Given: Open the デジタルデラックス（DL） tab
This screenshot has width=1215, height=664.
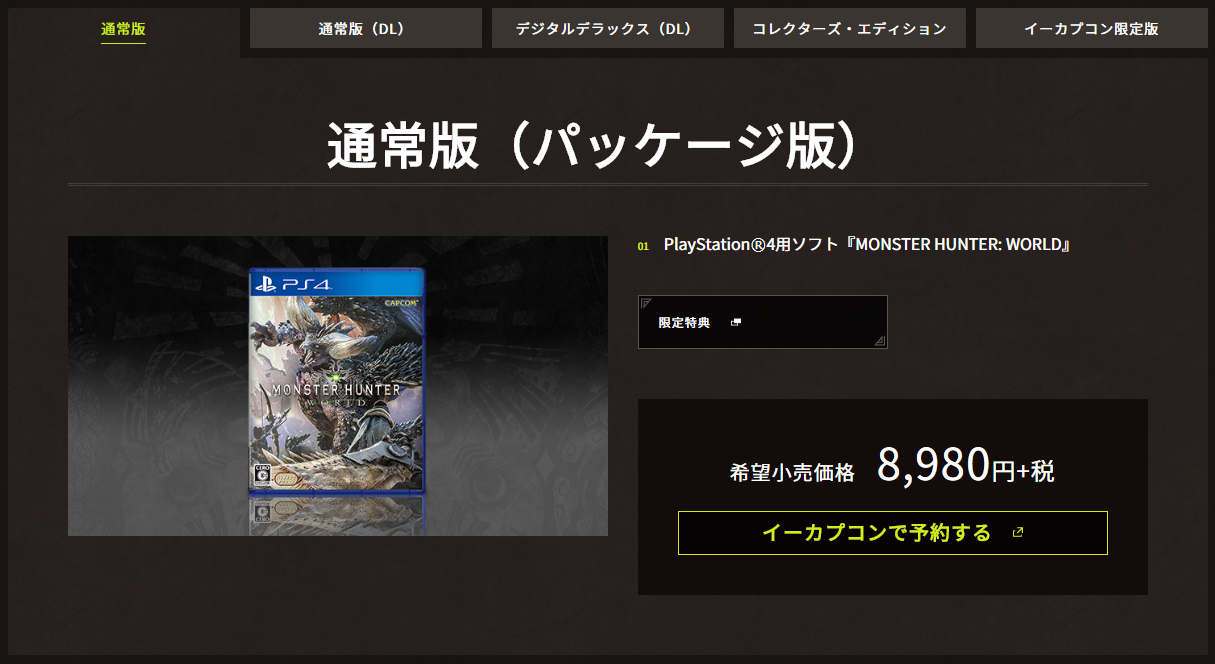Looking at the screenshot, I should coord(608,28).
